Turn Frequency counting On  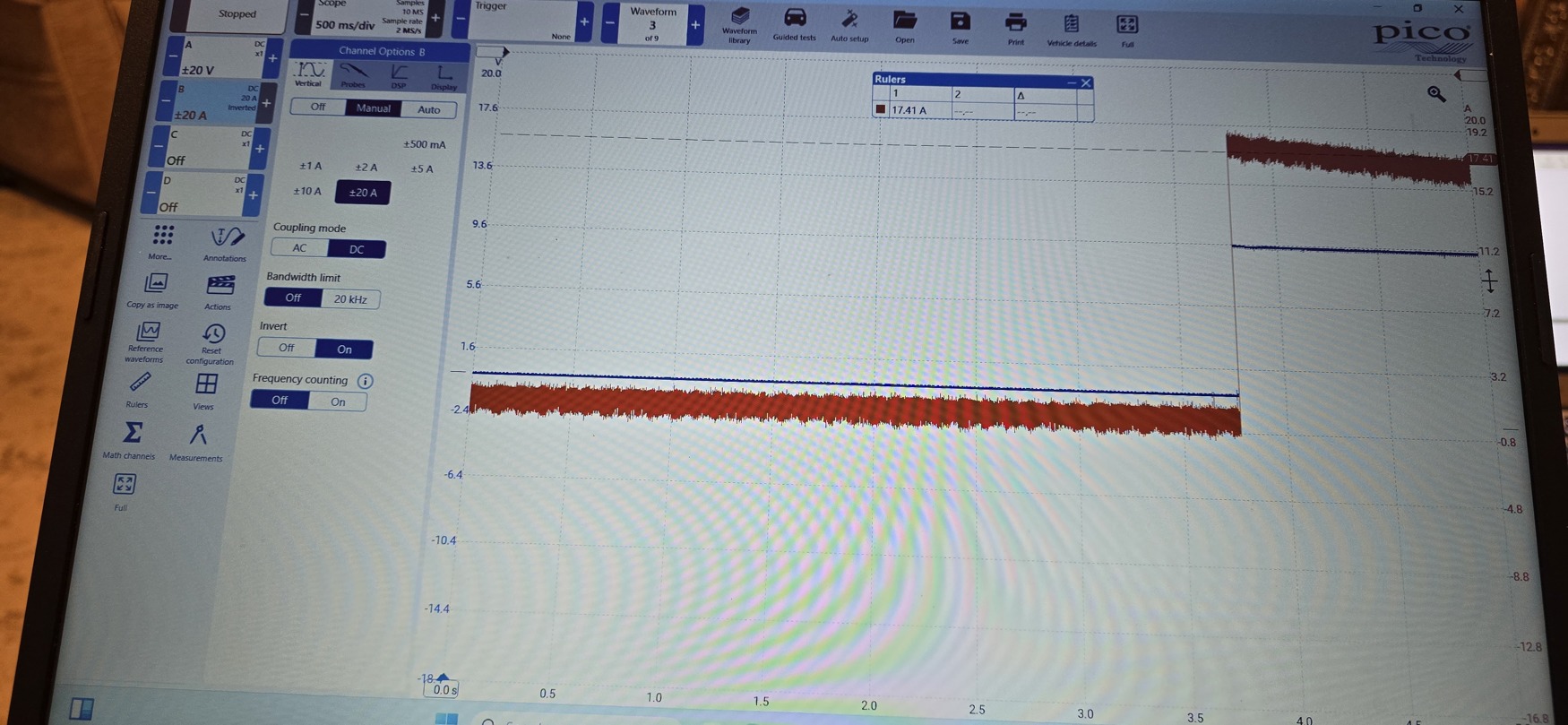point(338,401)
